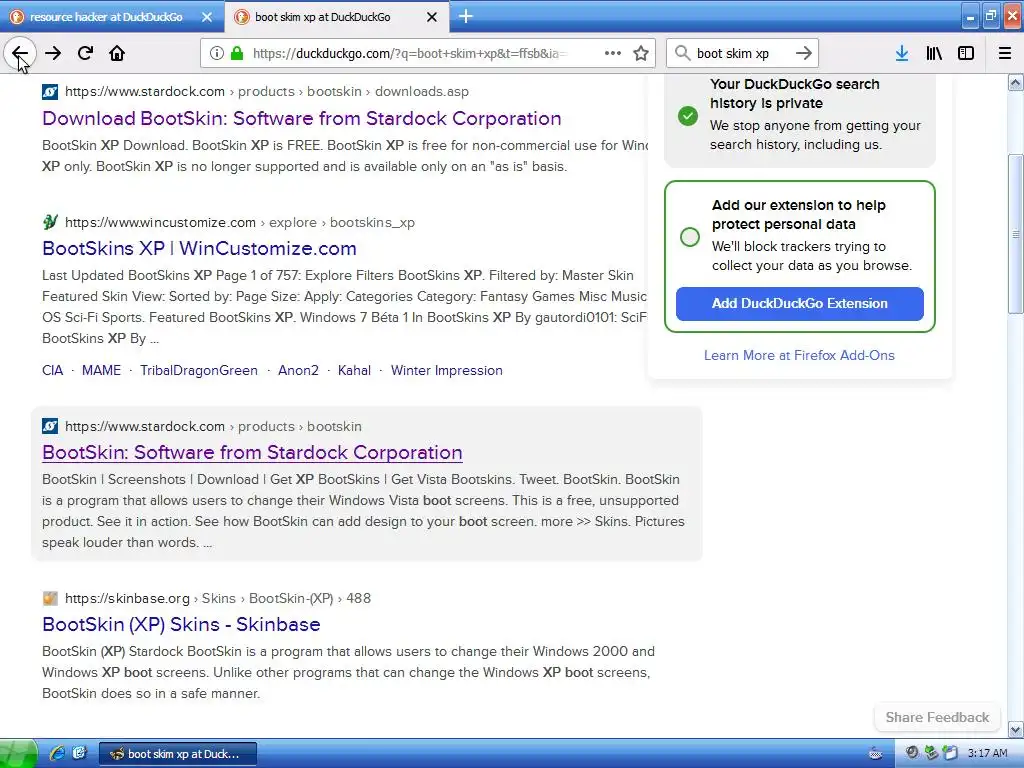Reload the current page
Image resolution: width=1024 pixels, height=768 pixels.
pyautogui.click(x=85, y=53)
